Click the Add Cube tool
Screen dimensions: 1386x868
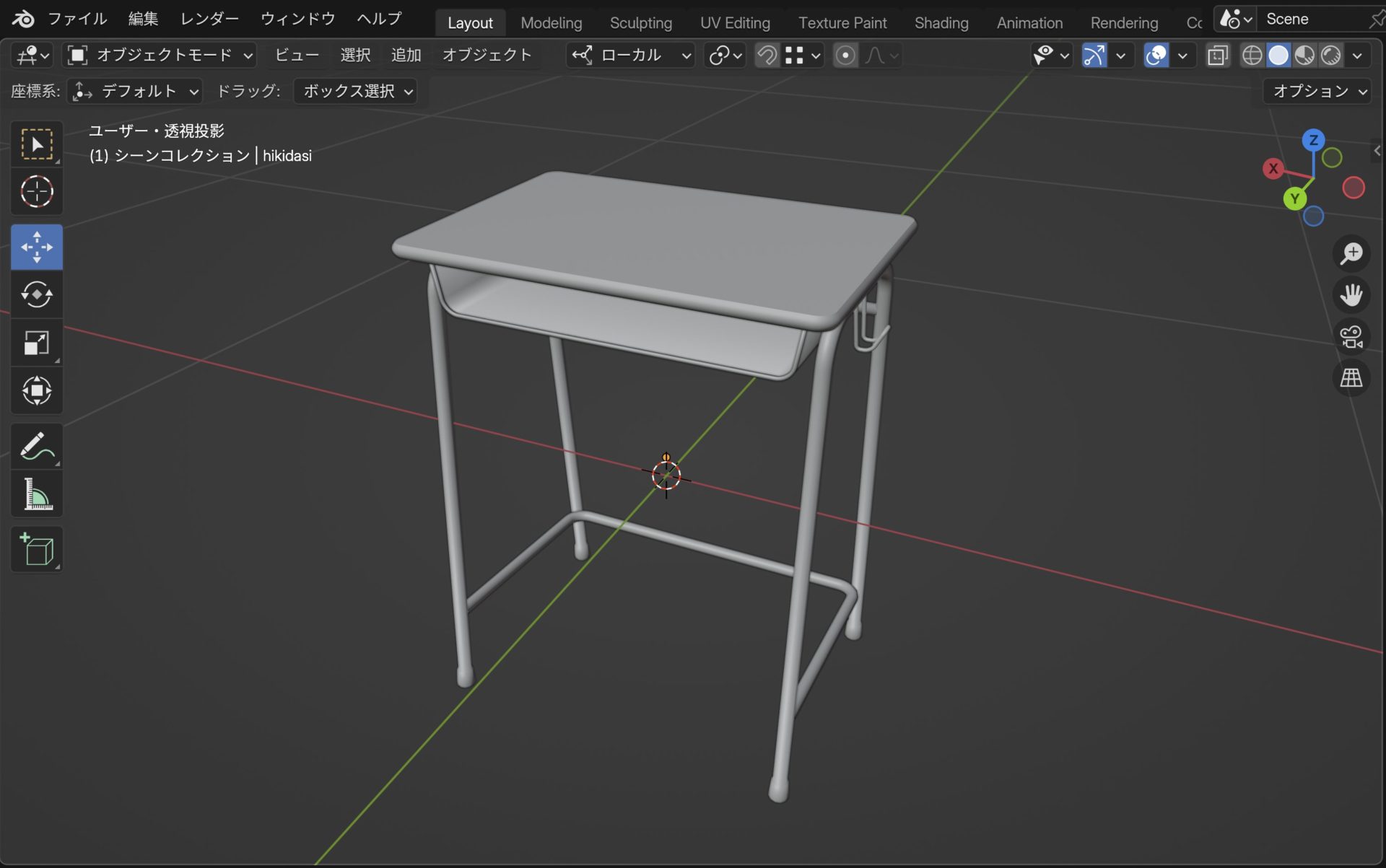[x=37, y=549]
